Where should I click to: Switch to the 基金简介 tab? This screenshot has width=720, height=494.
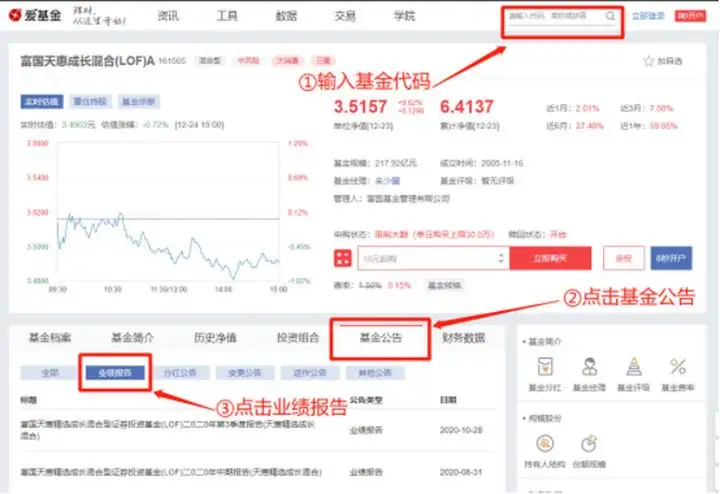[133, 338]
